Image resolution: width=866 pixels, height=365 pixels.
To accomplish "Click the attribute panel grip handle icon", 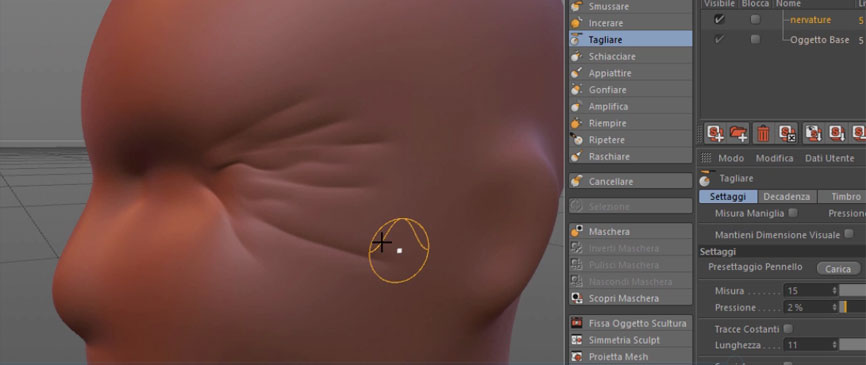I will click(x=706, y=158).
